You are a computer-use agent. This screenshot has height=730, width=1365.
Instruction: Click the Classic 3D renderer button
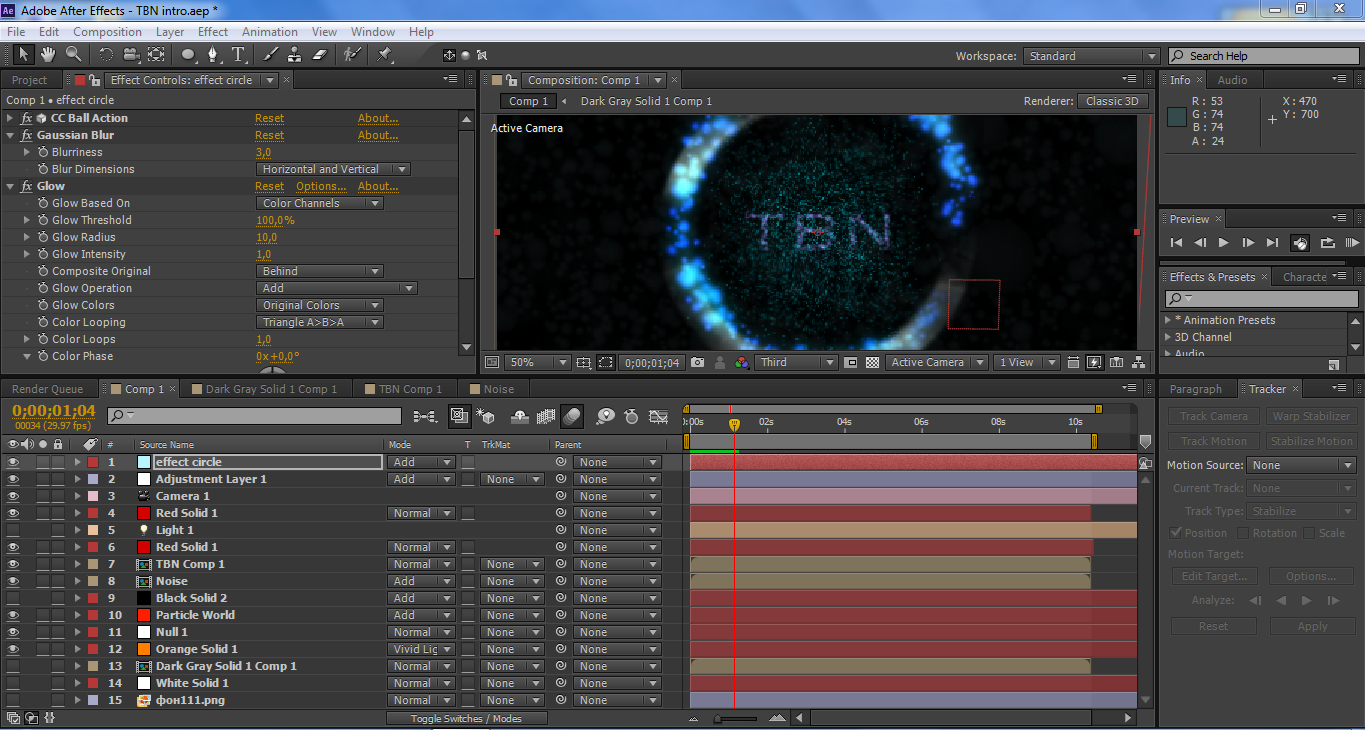coord(1112,101)
